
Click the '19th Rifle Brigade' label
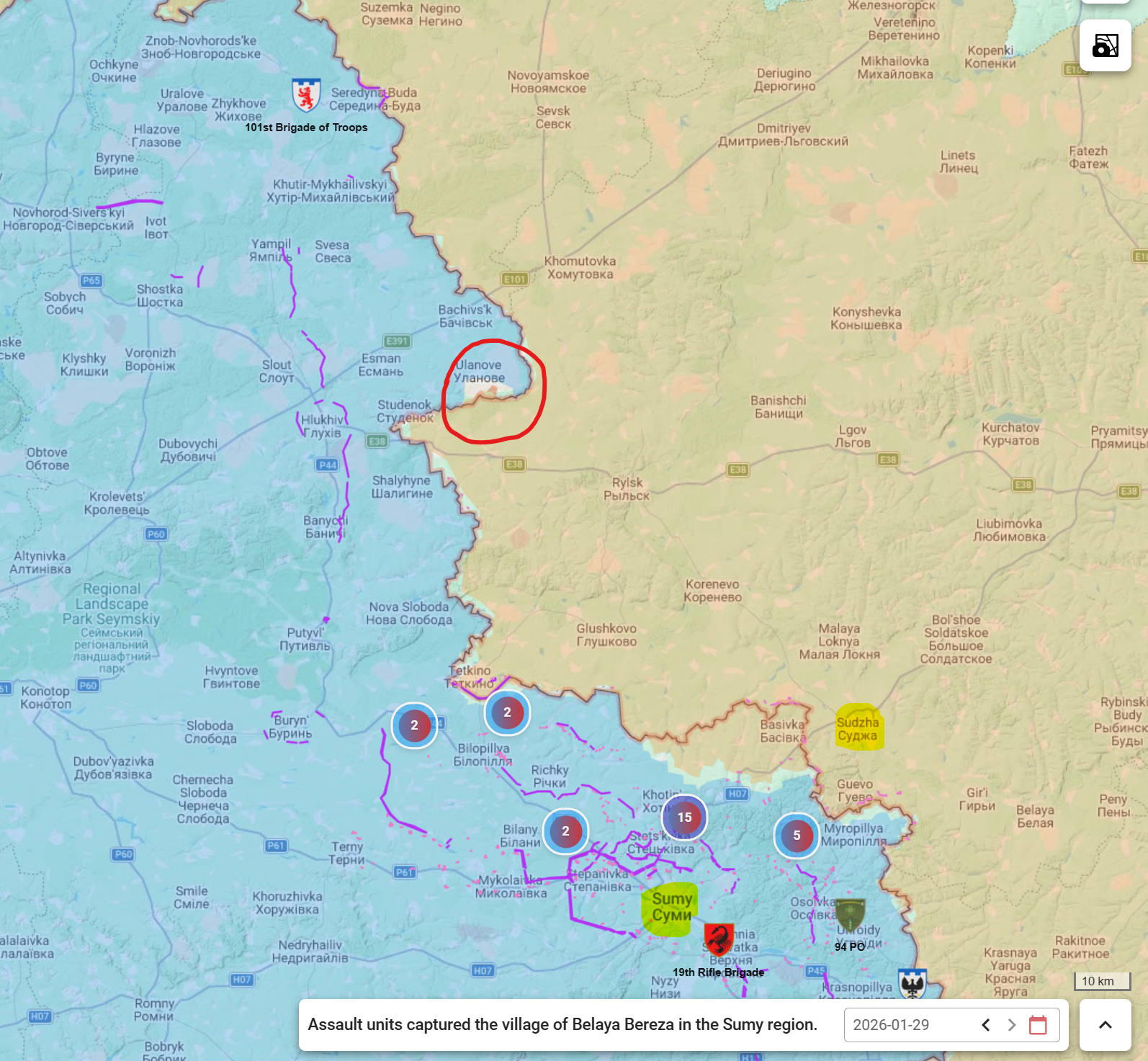[x=719, y=972]
